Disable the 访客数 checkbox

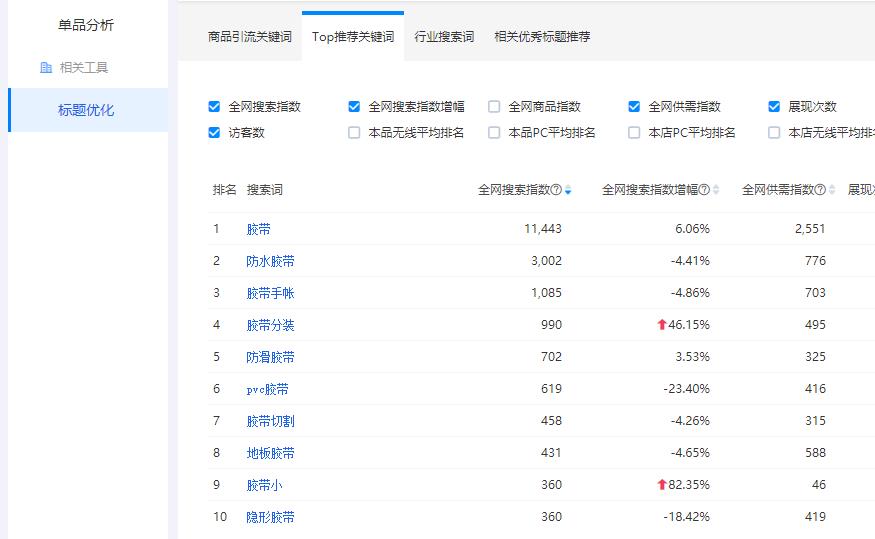(x=214, y=133)
